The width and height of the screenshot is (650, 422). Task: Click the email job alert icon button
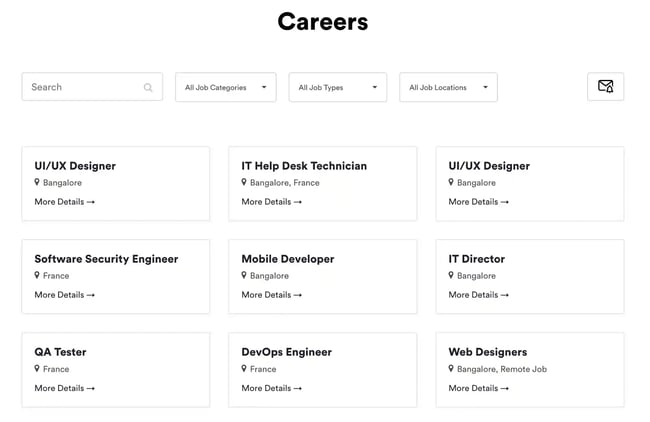[x=605, y=87]
